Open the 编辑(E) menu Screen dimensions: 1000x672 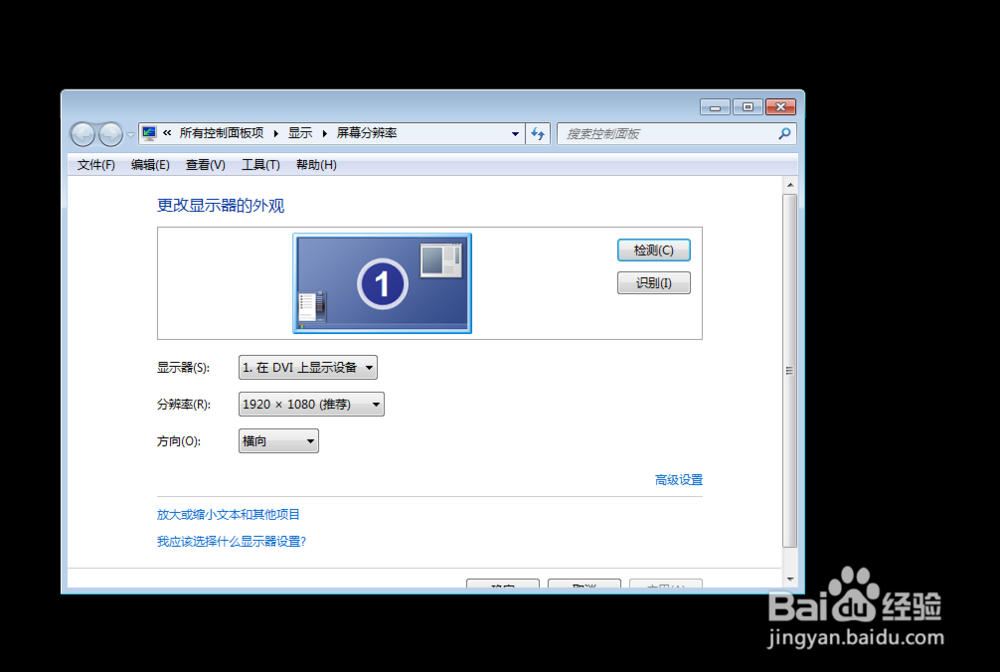[x=150, y=165]
